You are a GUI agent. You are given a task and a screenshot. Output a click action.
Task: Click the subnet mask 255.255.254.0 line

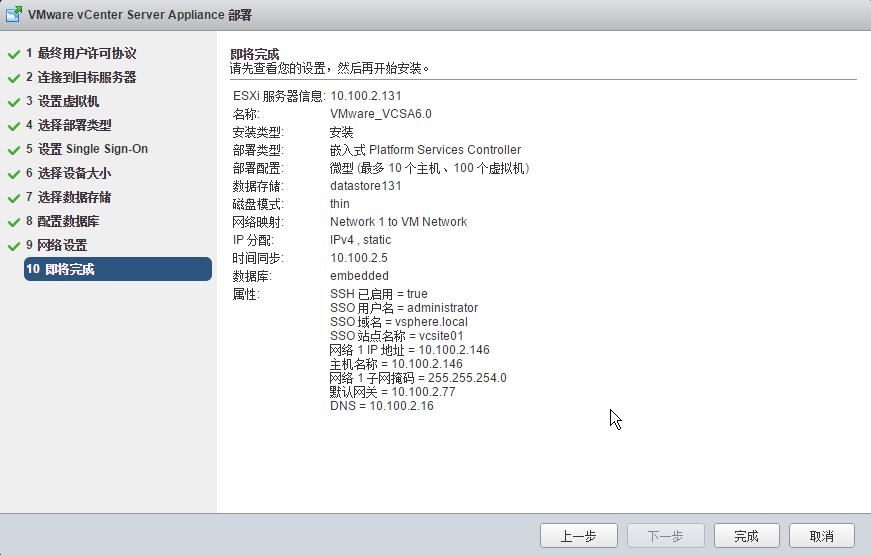pyautogui.click(x=418, y=378)
